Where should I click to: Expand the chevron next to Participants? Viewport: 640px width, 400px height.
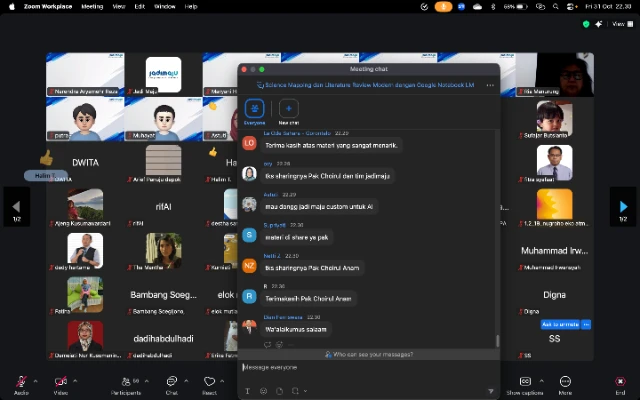(147, 381)
